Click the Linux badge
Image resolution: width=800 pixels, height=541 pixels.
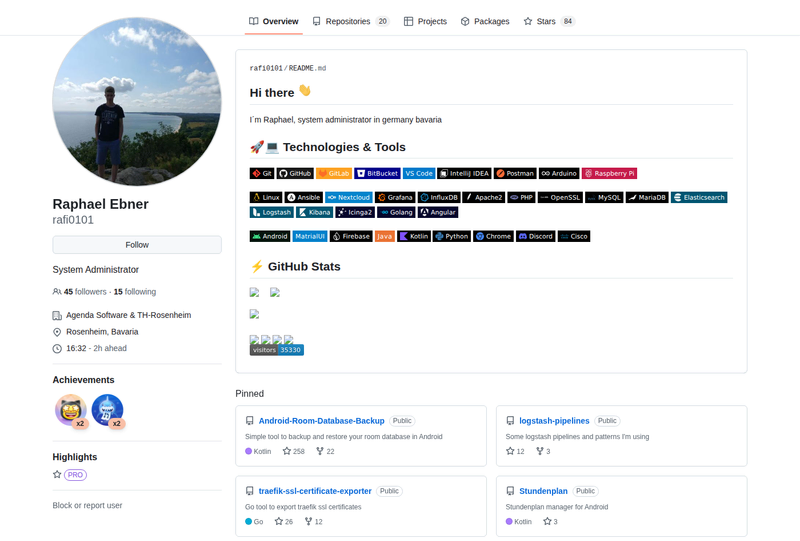pyautogui.click(x=266, y=198)
